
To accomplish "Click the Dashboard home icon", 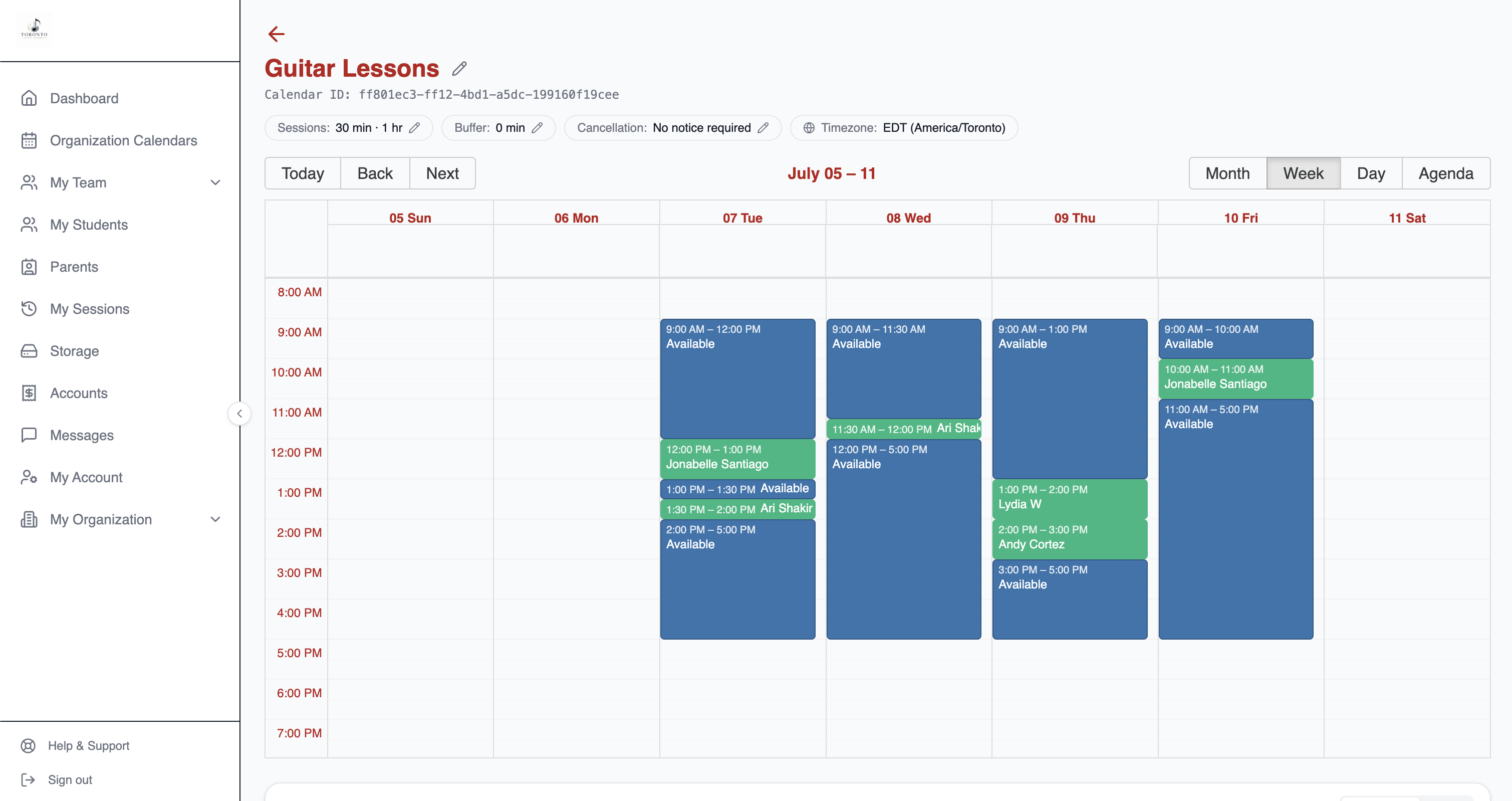I will tap(29, 98).
